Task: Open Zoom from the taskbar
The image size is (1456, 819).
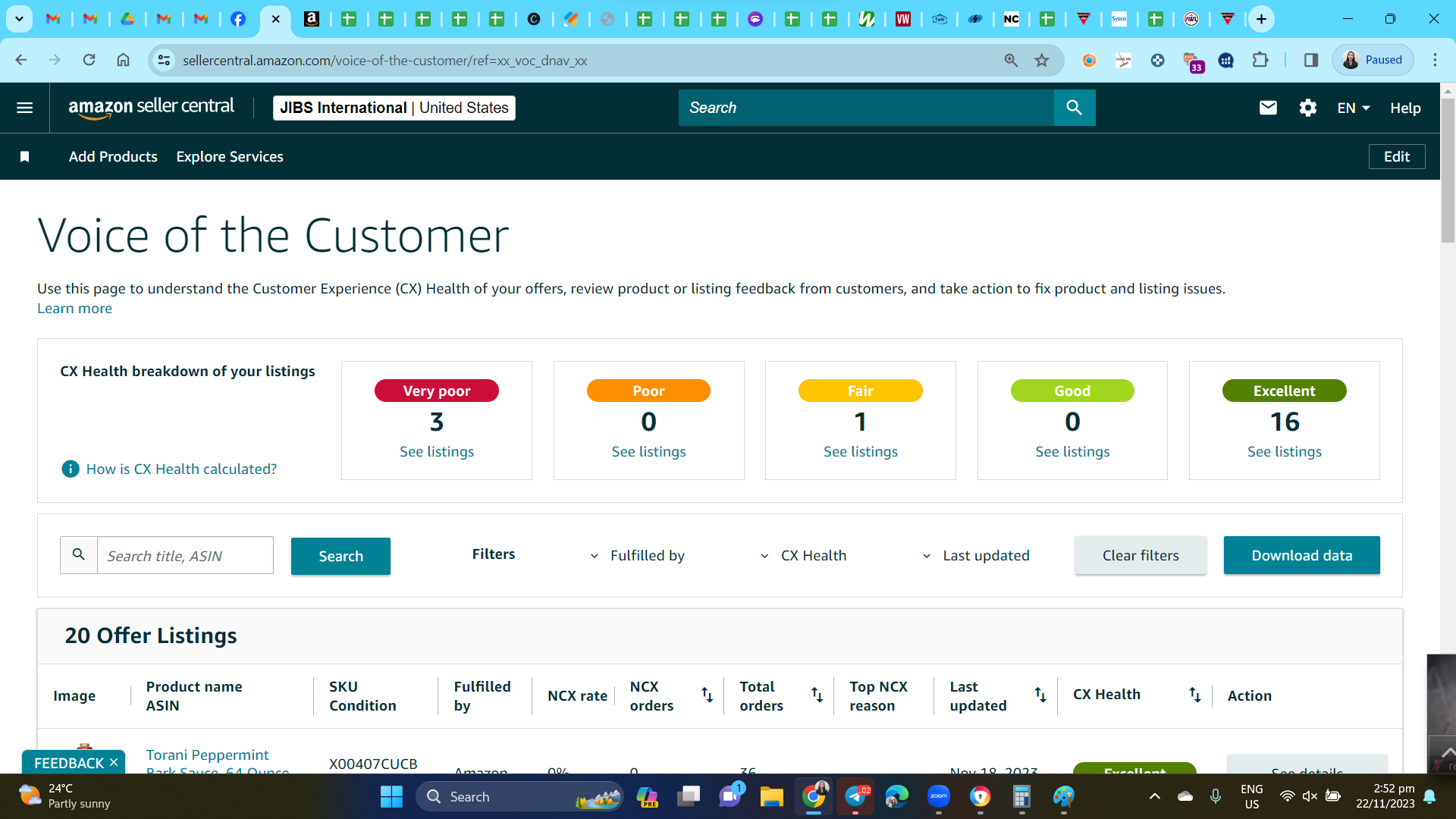Action: pyautogui.click(x=939, y=796)
